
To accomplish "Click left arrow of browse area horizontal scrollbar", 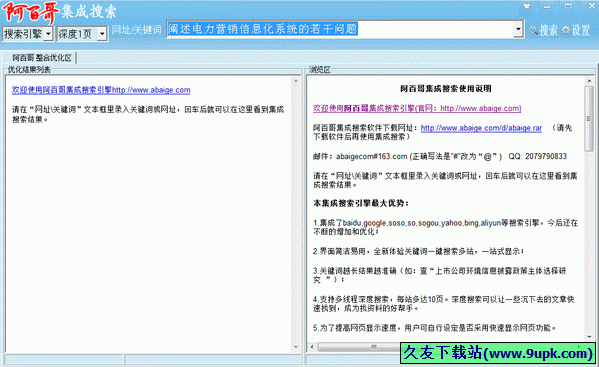I will click(x=312, y=347).
